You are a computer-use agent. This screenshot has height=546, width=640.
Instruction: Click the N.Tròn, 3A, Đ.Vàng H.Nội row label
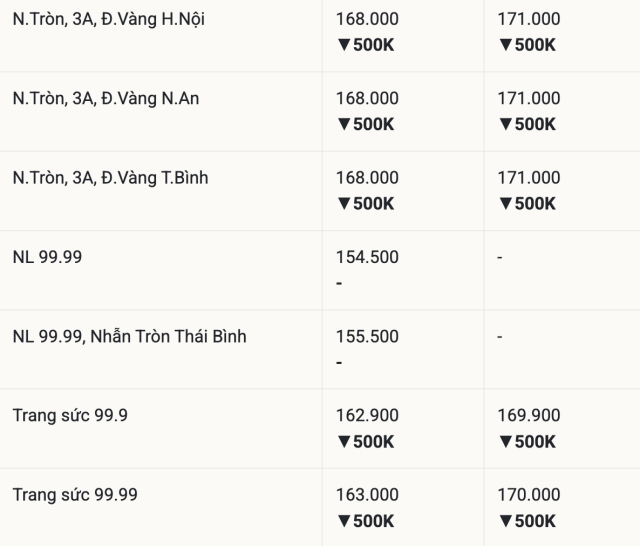click(108, 19)
